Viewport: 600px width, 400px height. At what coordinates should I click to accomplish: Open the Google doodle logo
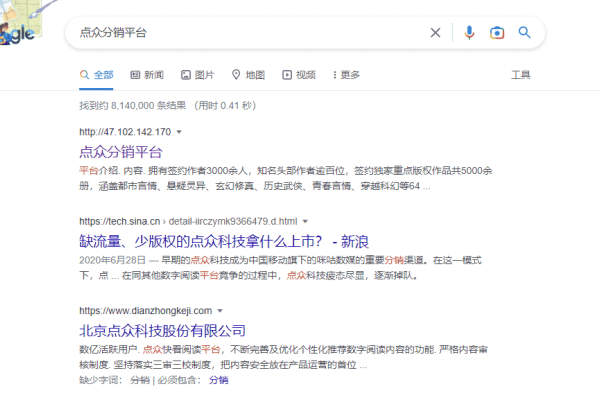(19, 23)
